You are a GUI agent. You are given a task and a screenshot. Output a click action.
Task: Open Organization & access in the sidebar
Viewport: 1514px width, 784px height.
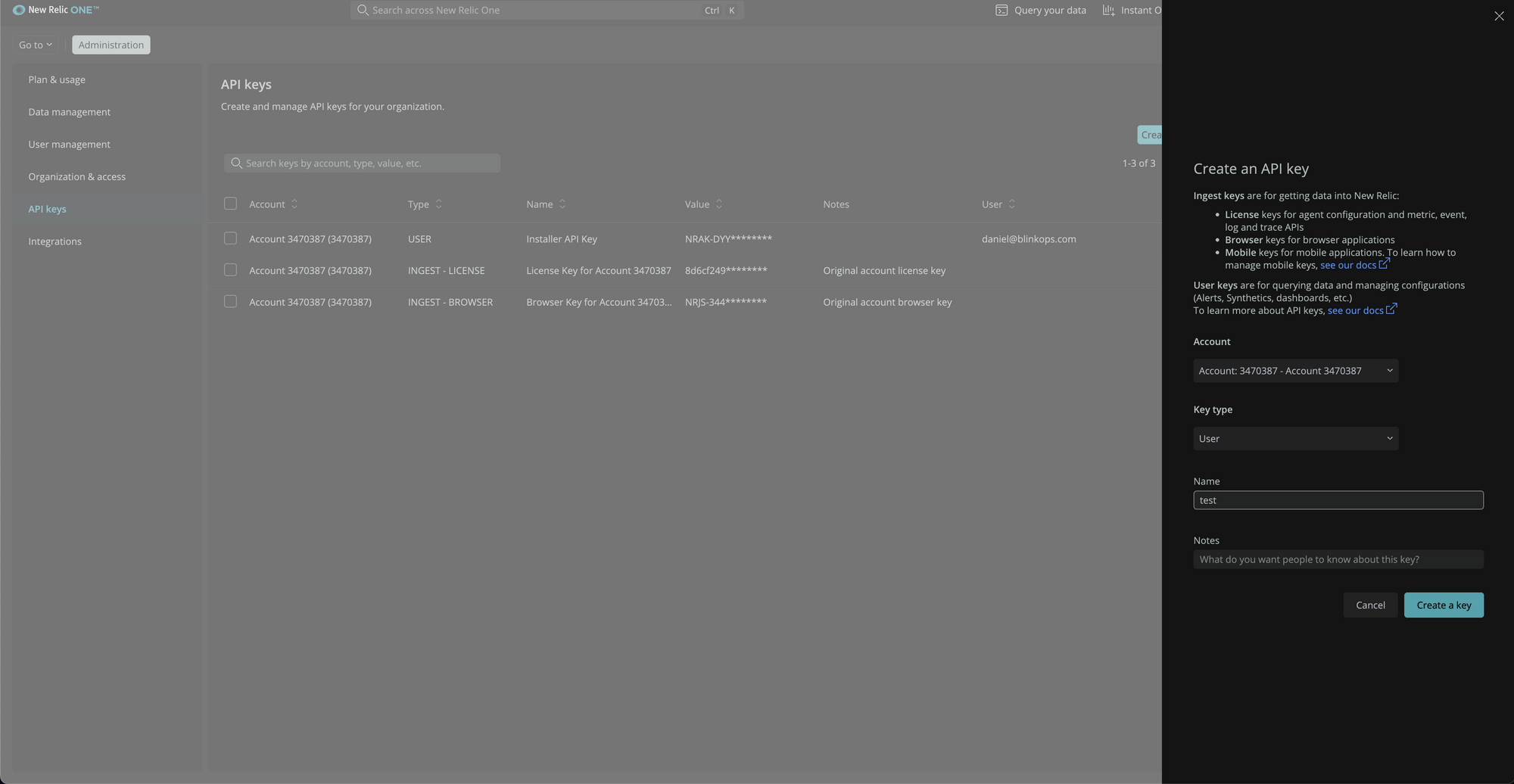(x=77, y=177)
